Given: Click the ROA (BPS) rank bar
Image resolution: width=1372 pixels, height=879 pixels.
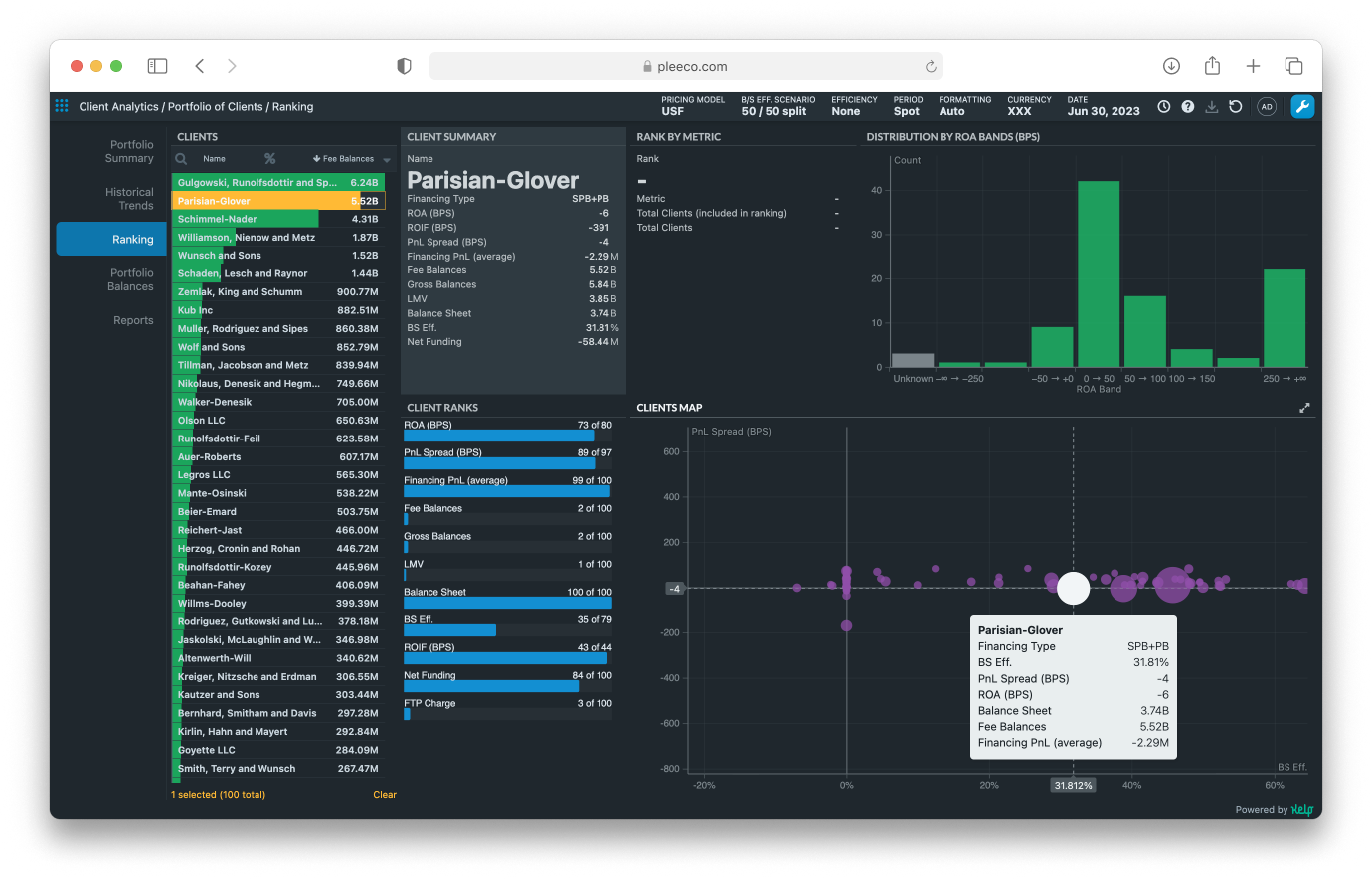Looking at the screenshot, I should [x=499, y=436].
